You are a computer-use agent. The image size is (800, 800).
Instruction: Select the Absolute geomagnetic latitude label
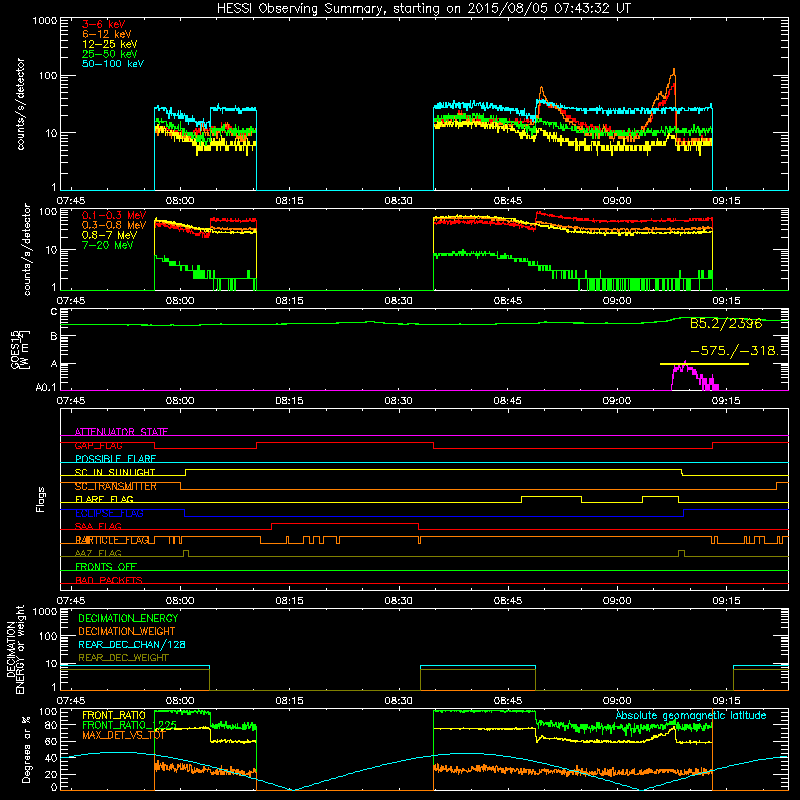691,715
